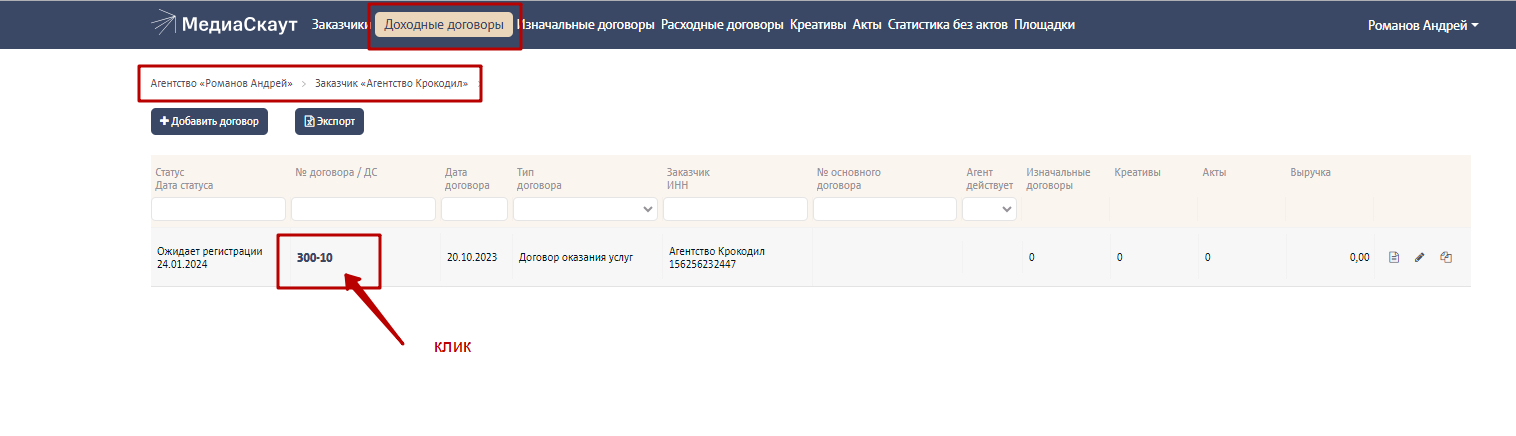Open contract number 300-10

click(315, 258)
